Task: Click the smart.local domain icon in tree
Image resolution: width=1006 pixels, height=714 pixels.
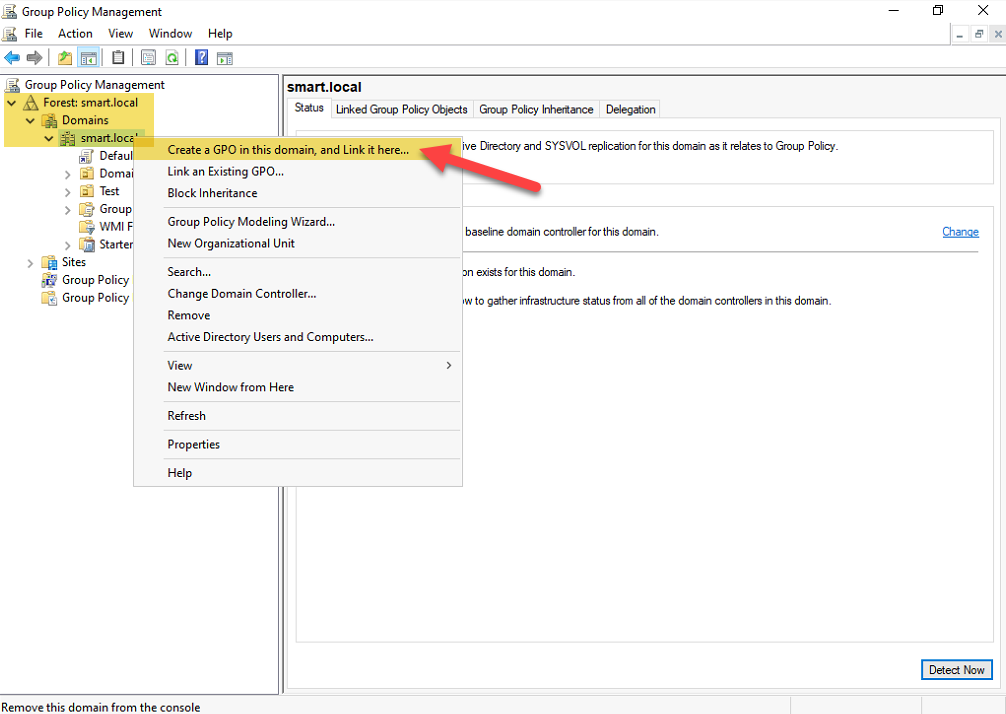Action: tap(67, 138)
